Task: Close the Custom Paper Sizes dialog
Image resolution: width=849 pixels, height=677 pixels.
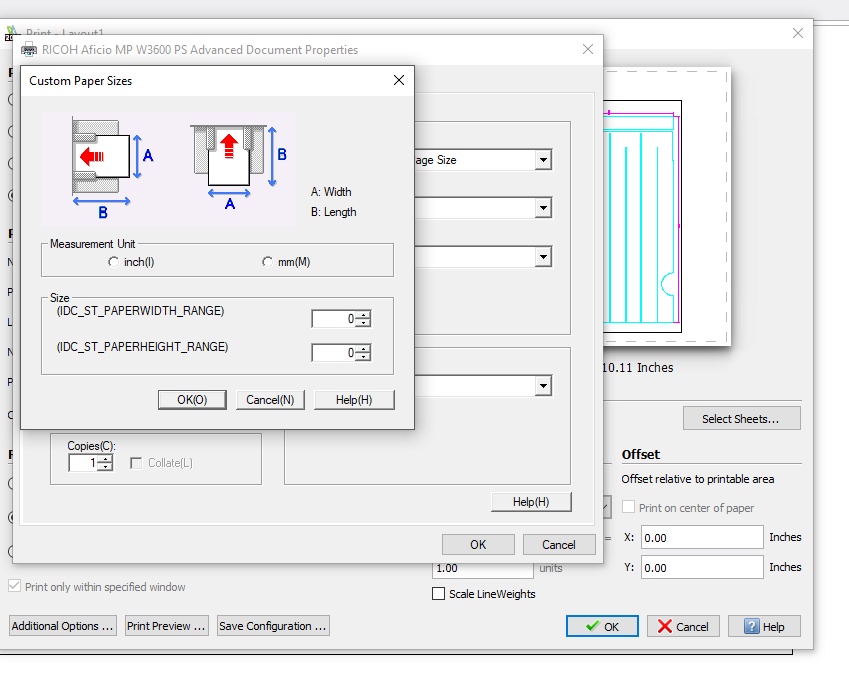Action: click(399, 80)
